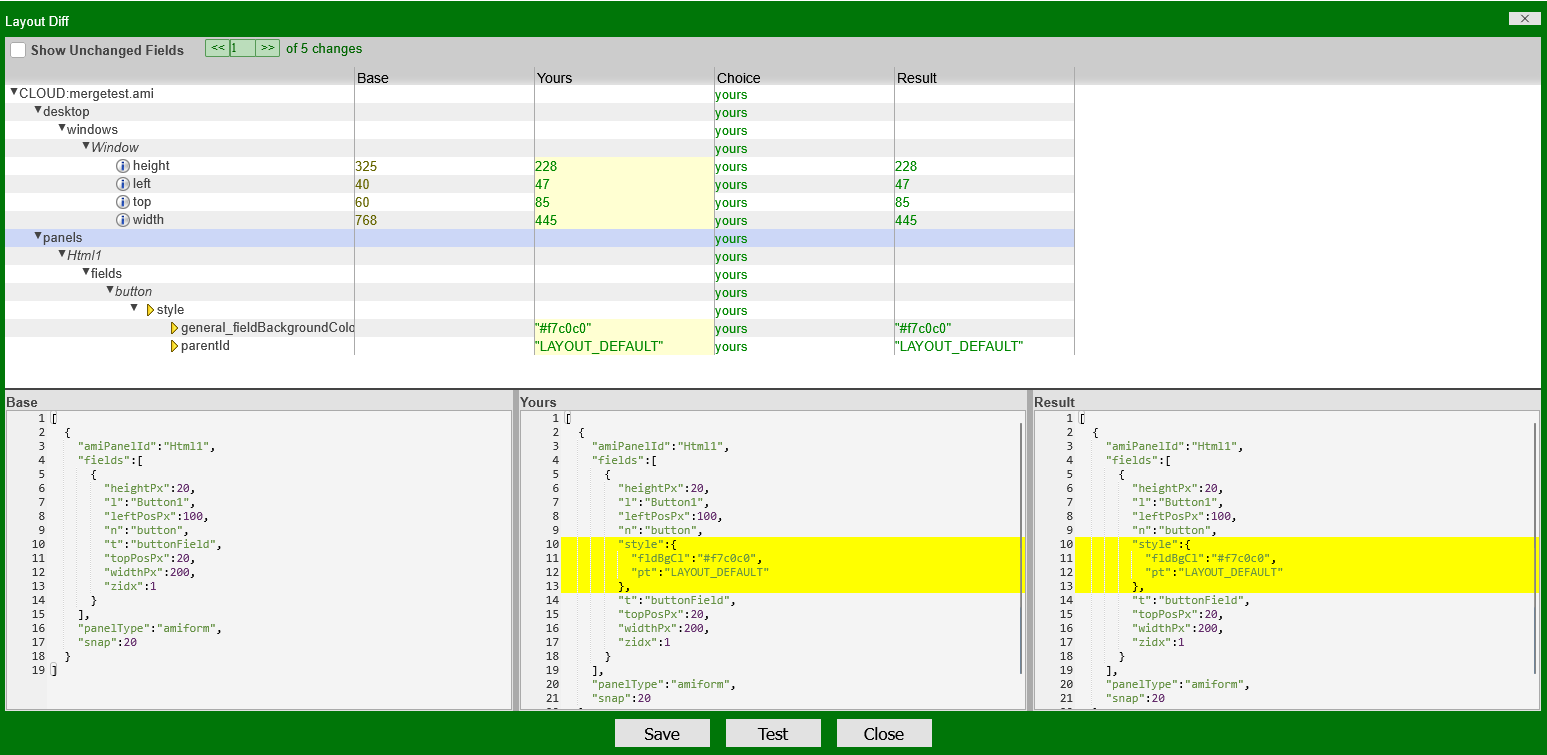The height and width of the screenshot is (755, 1547).
Task: Collapse the desktop tree node
Action: (x=38, y=110)
